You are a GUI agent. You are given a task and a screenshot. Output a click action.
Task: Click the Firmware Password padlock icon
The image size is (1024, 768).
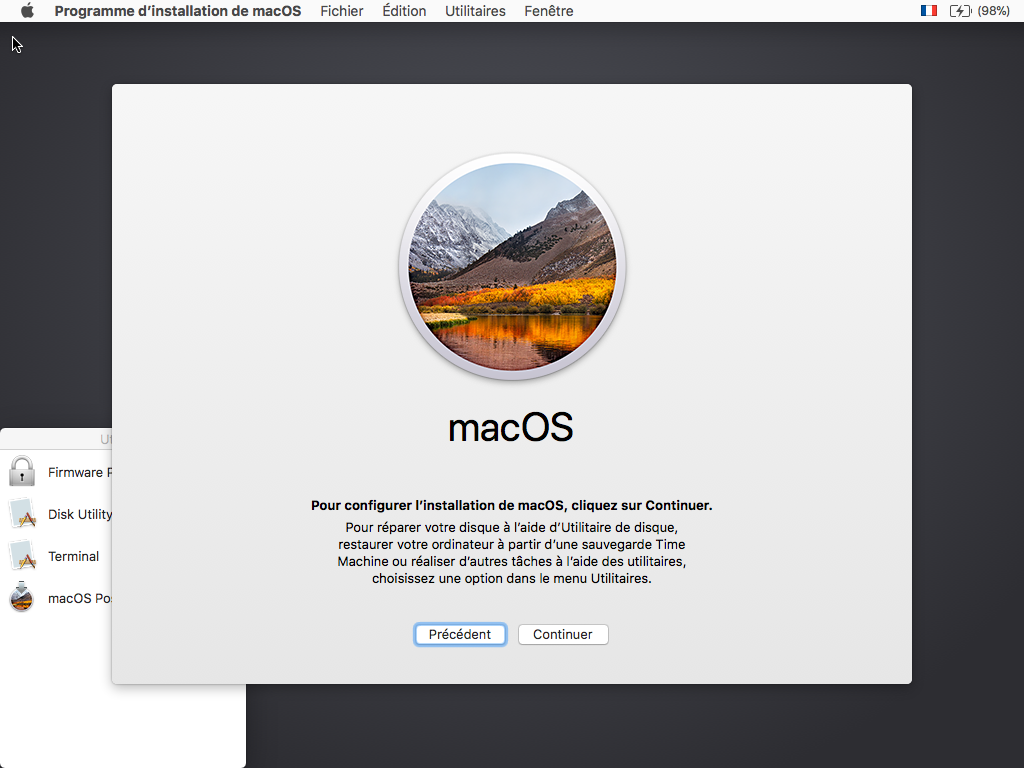[x=22, y=472]
